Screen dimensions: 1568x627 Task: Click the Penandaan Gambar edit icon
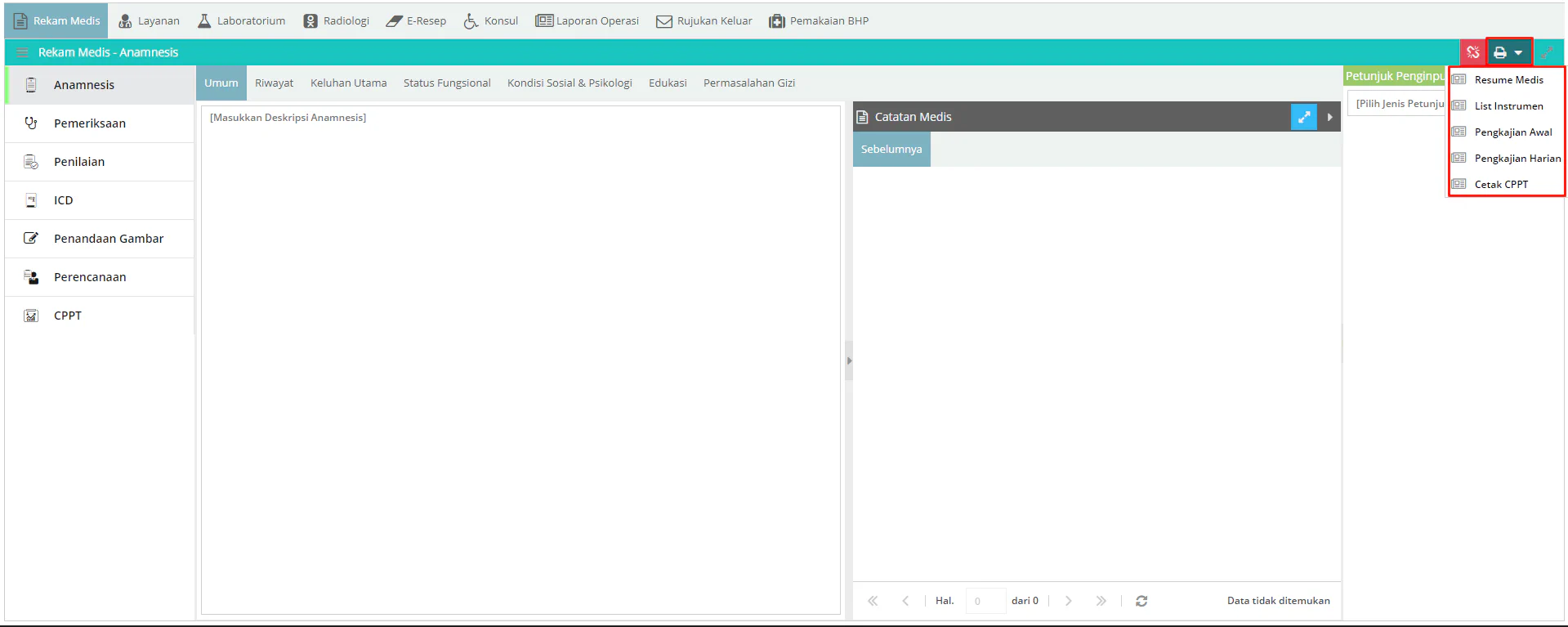click(31, 239)
